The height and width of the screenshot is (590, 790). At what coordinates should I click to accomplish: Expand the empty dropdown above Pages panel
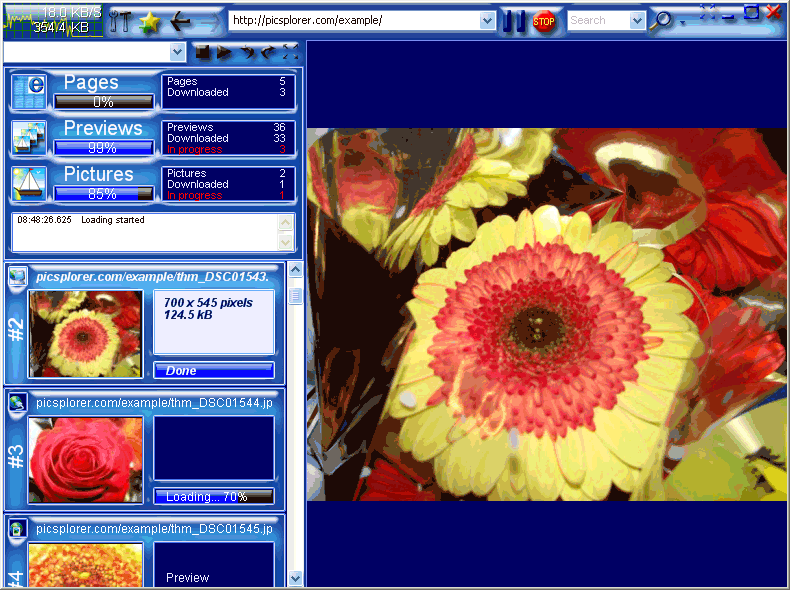[x=177, y=52]
